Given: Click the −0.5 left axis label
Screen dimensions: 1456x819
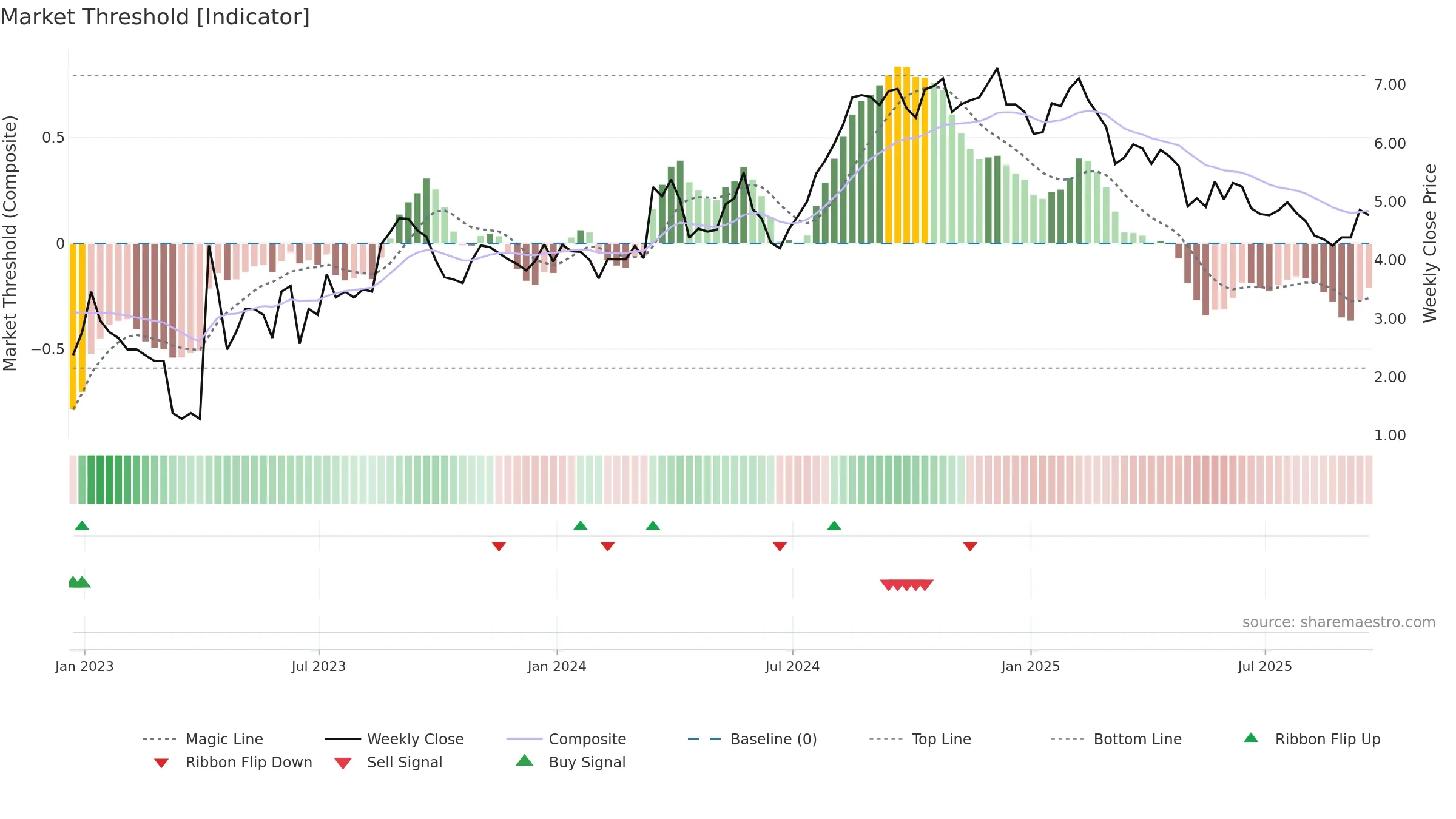Looking at the screenshot, I should click(48, 349).
